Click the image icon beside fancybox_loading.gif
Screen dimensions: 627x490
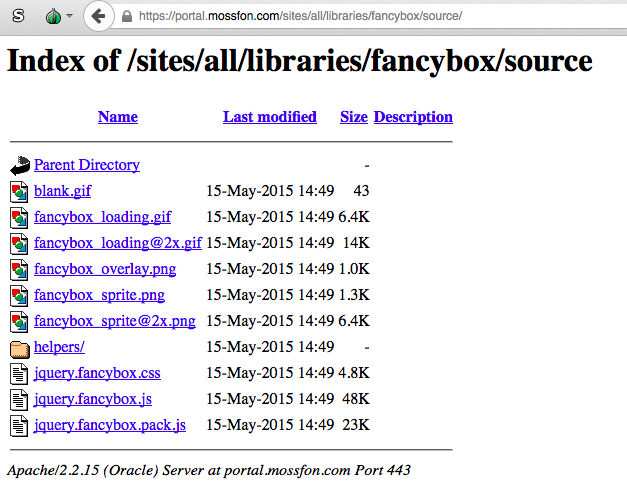pyautogui.click(x=19, y=218)
